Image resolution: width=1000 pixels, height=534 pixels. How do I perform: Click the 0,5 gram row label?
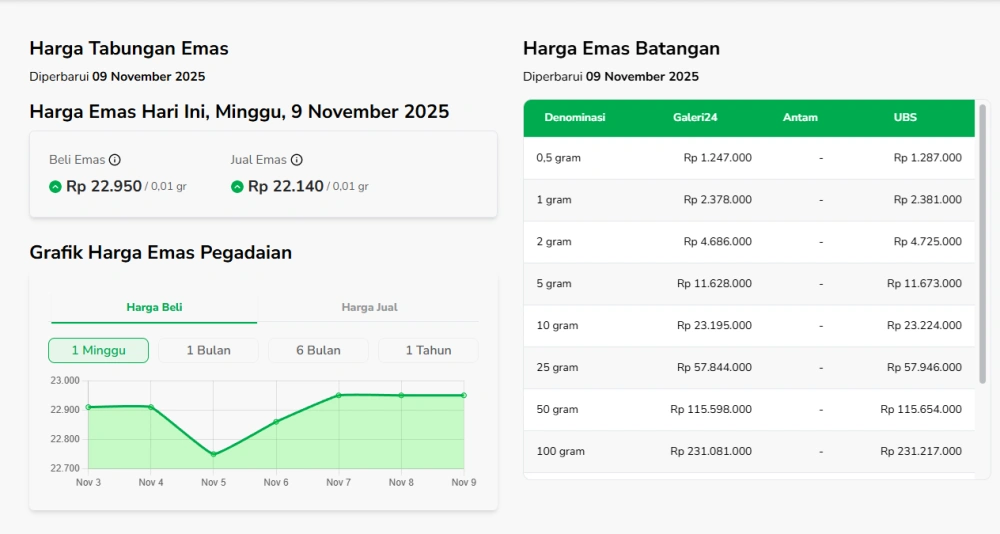pyautogui.click(x=559, y=158)
